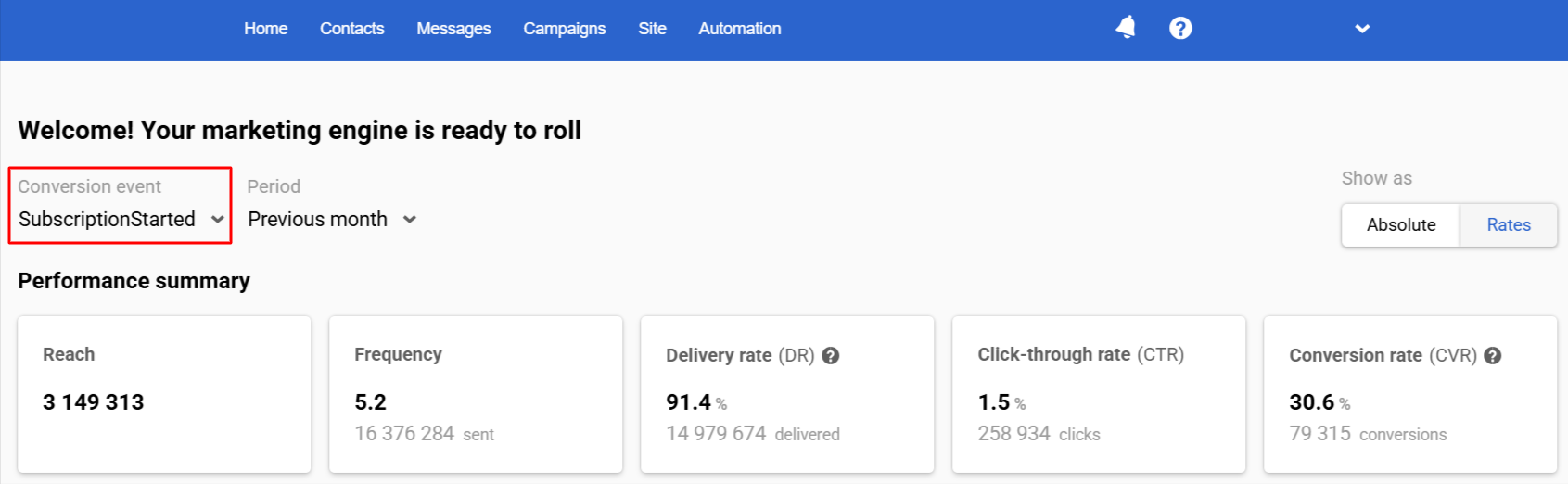Switch display to Rates
Image resolution: width=1568 pixels, height=484 pixels.
1509,225
